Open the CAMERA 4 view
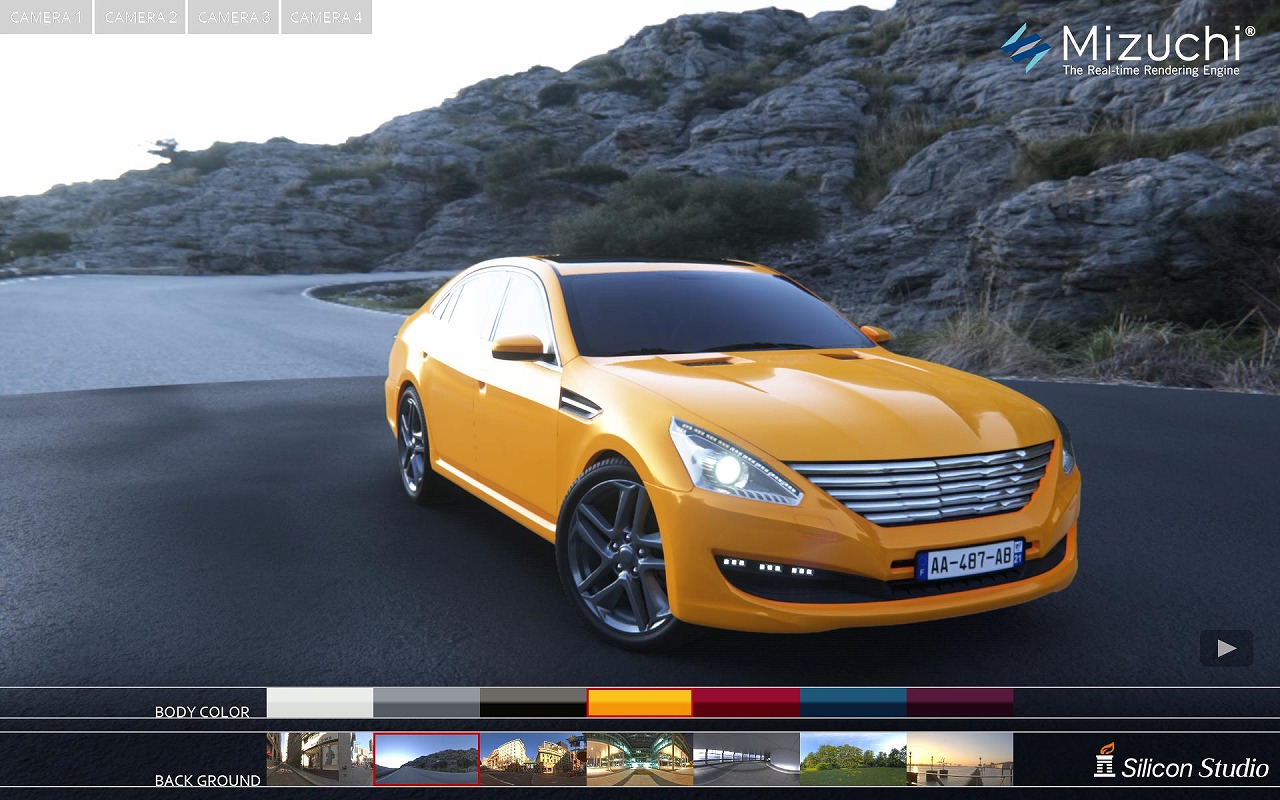The image size is (1280, 800). [326, 17]
